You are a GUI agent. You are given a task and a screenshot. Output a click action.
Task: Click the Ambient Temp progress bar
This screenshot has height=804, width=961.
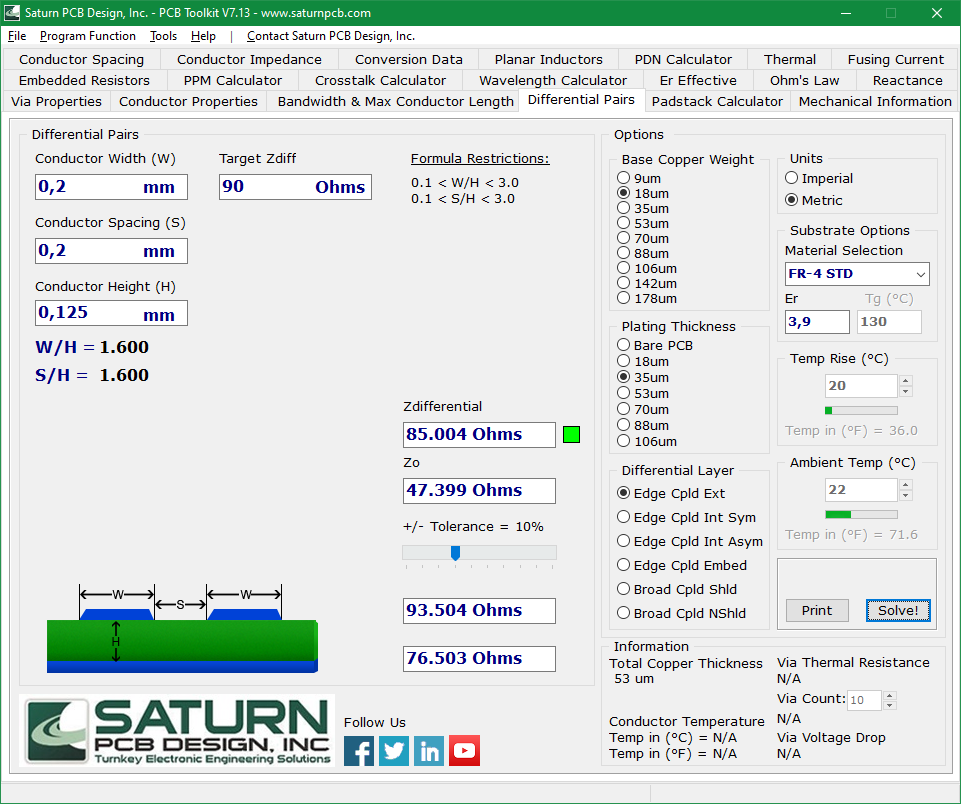point(861,514)
